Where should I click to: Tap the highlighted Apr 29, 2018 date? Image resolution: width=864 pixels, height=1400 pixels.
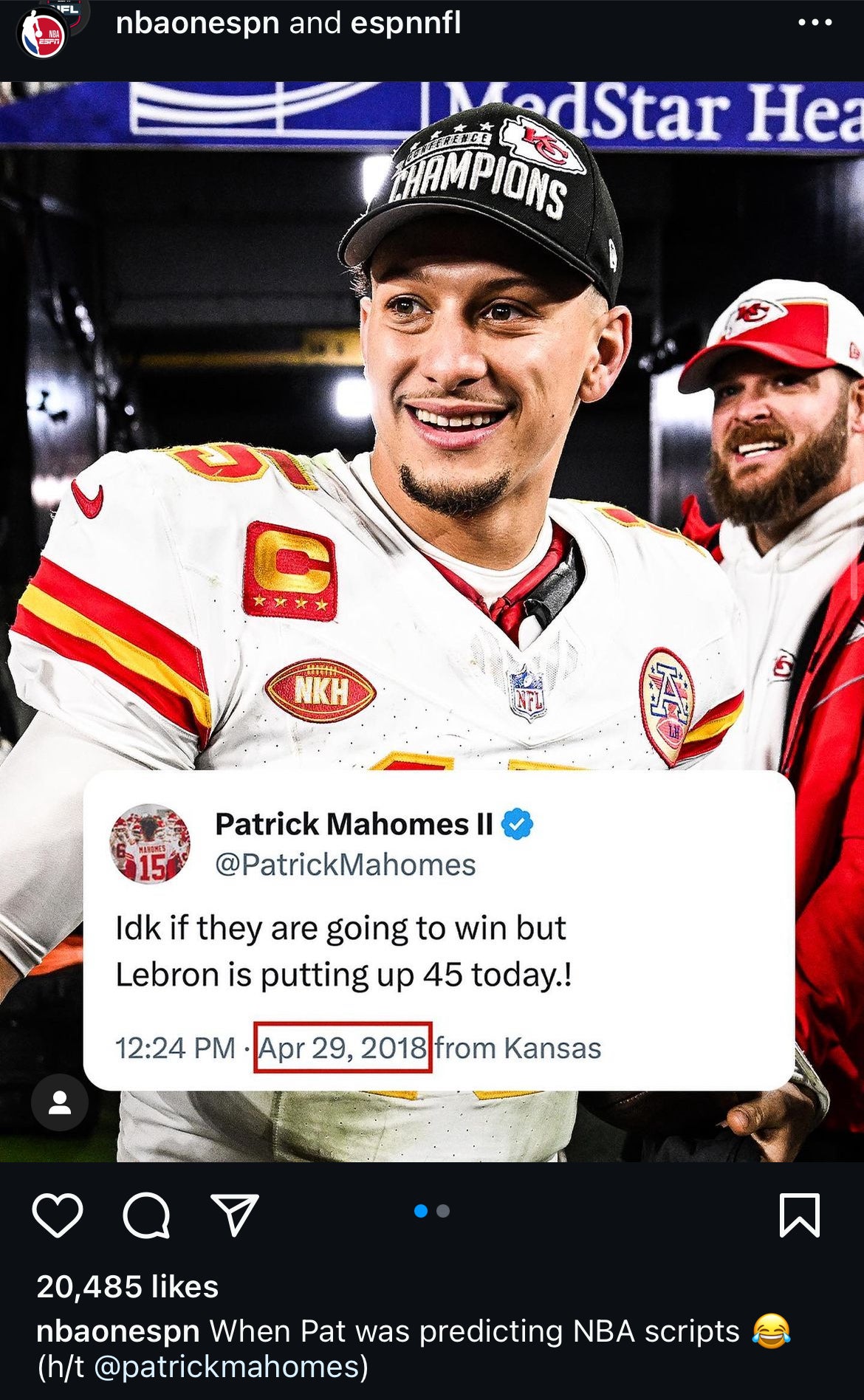click(x=343, y=1048)
